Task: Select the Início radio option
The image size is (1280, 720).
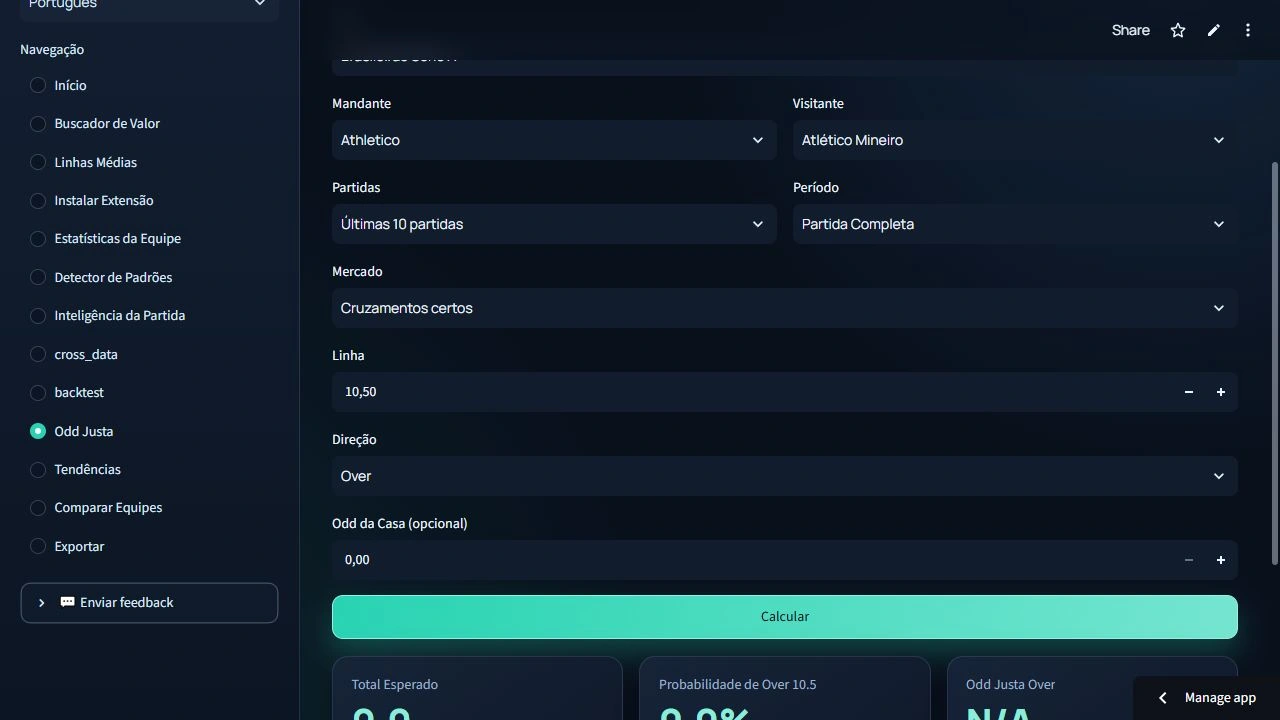Action: click(x=58, y=85)
